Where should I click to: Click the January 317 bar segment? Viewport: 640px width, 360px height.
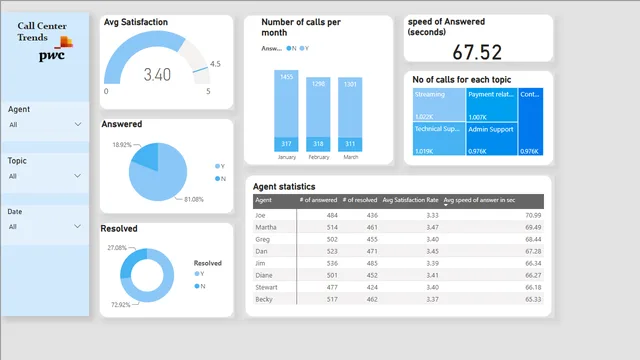coord(286,144)
